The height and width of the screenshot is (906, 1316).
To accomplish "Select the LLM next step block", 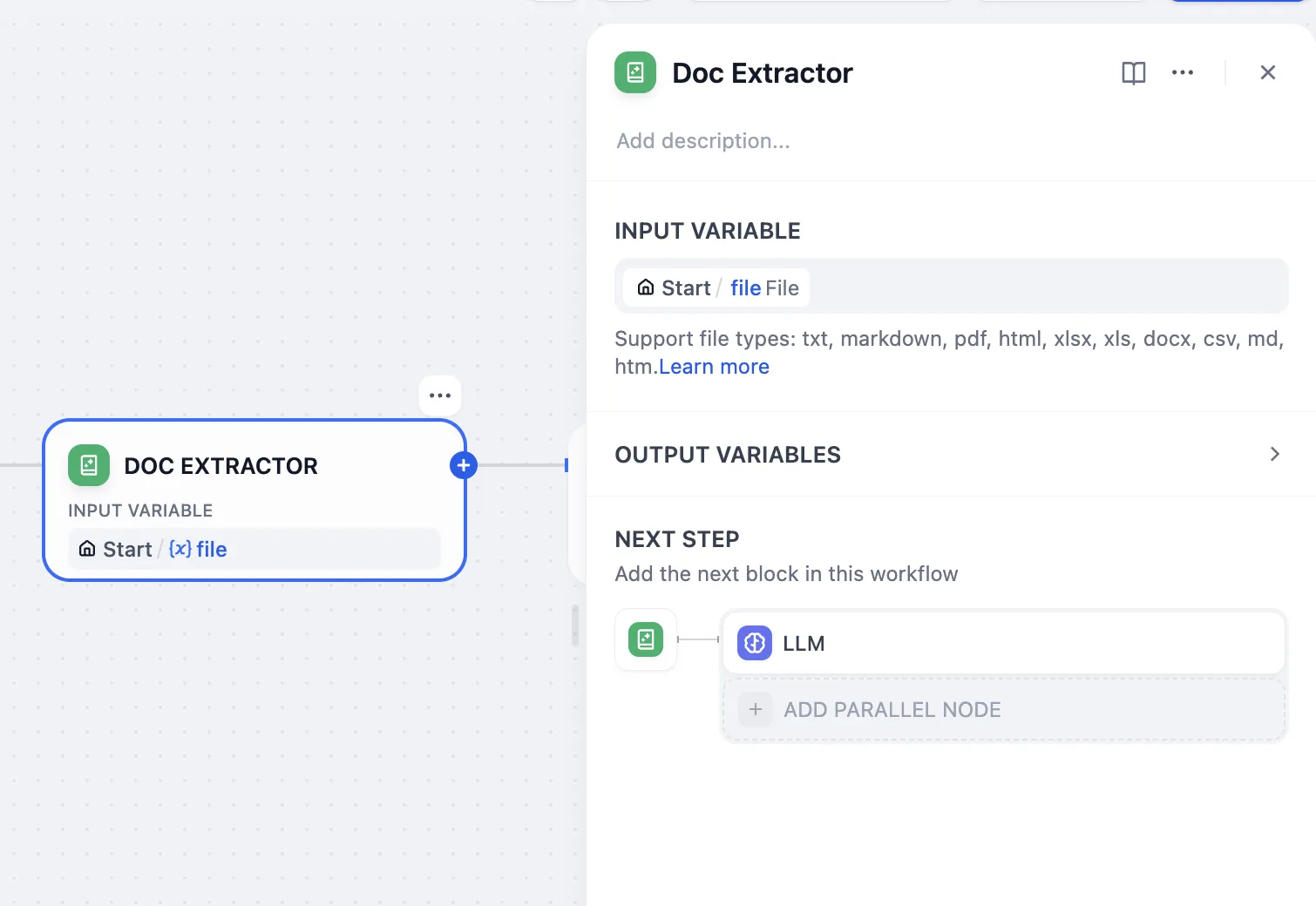I will (x=1004, y=644).
